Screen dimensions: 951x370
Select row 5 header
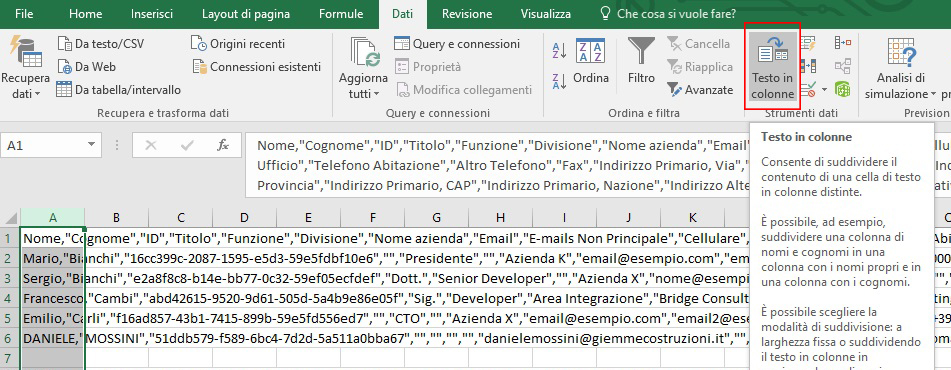(x=10, y=318)
